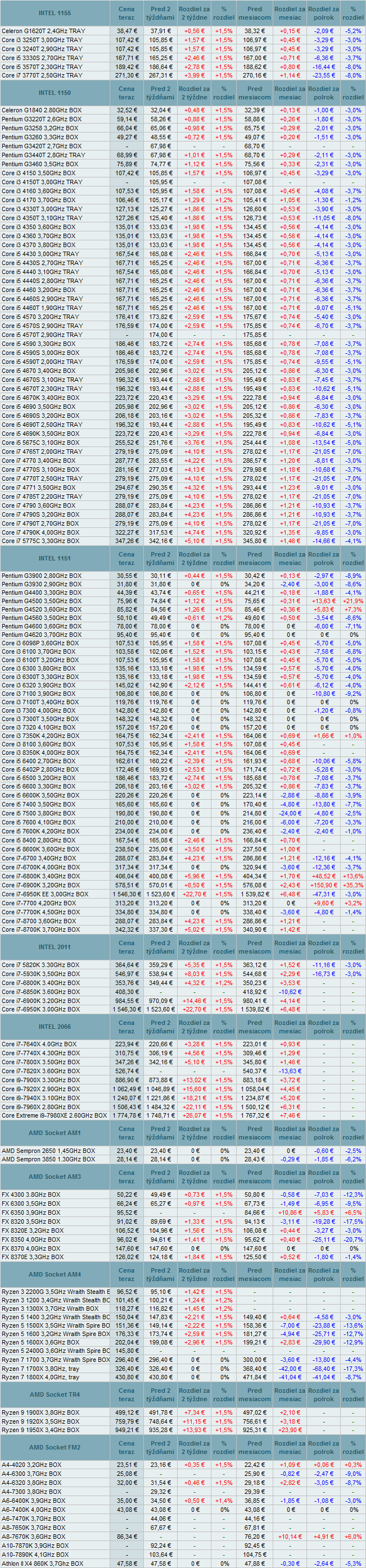The width and height of the screenshot is (366, 1568).
Task: Select the A8-7670K 3,6GHz BOX label
Action: tap(34, 1537)
